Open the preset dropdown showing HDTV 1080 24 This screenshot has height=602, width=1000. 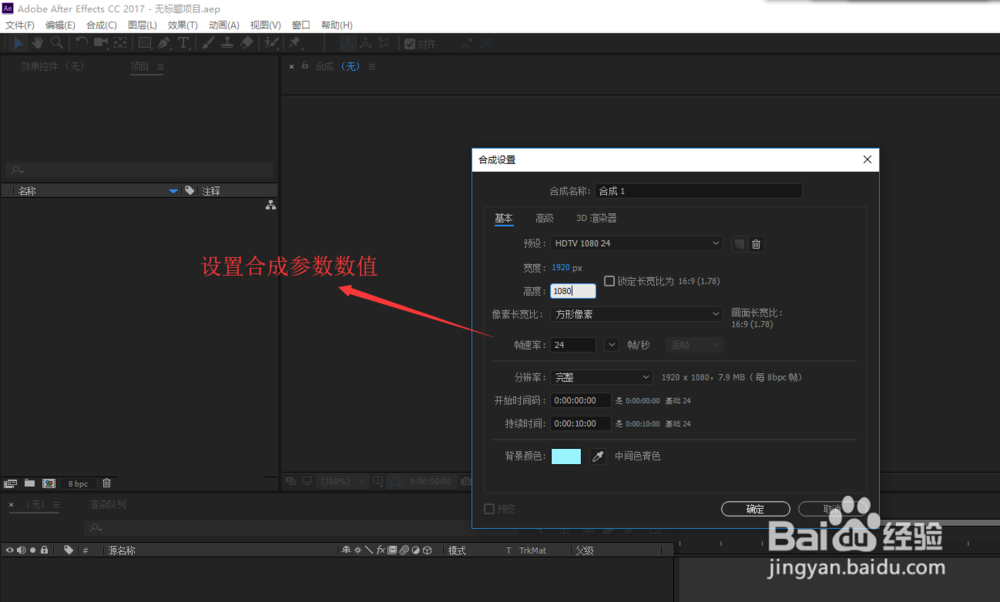pyautogui.click(x=636, y=243)
